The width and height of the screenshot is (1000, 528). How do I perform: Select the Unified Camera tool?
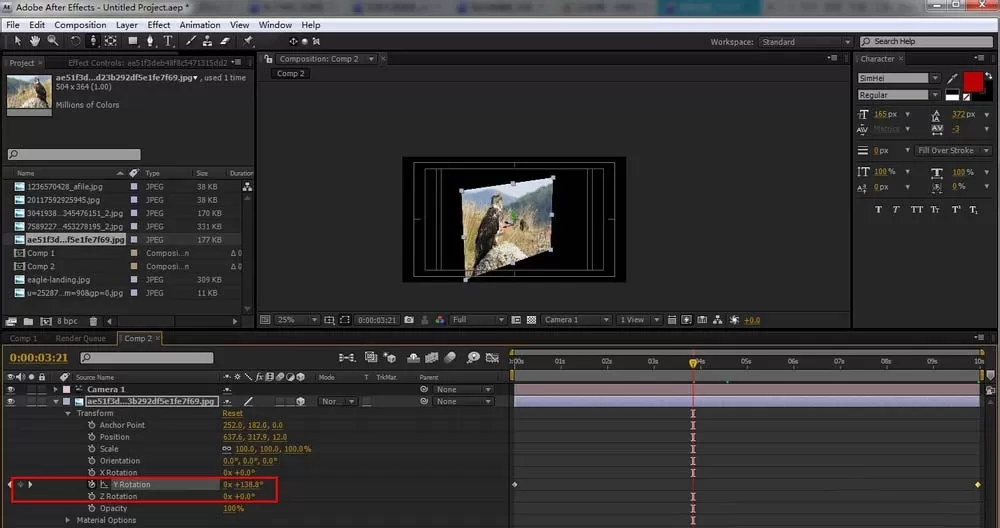click(x=93, y=41)
